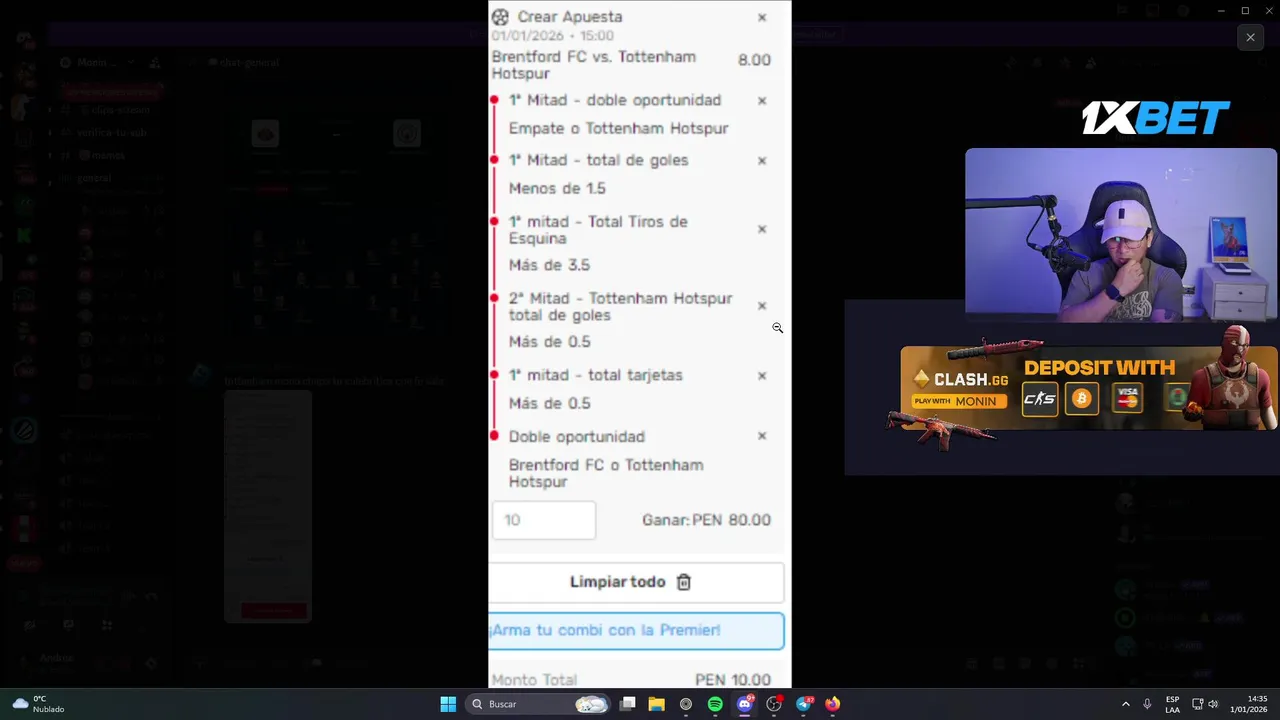Click the Ganar: PEN 80.00 text
Screen dimensions: 1280x720
coord(706,520)
